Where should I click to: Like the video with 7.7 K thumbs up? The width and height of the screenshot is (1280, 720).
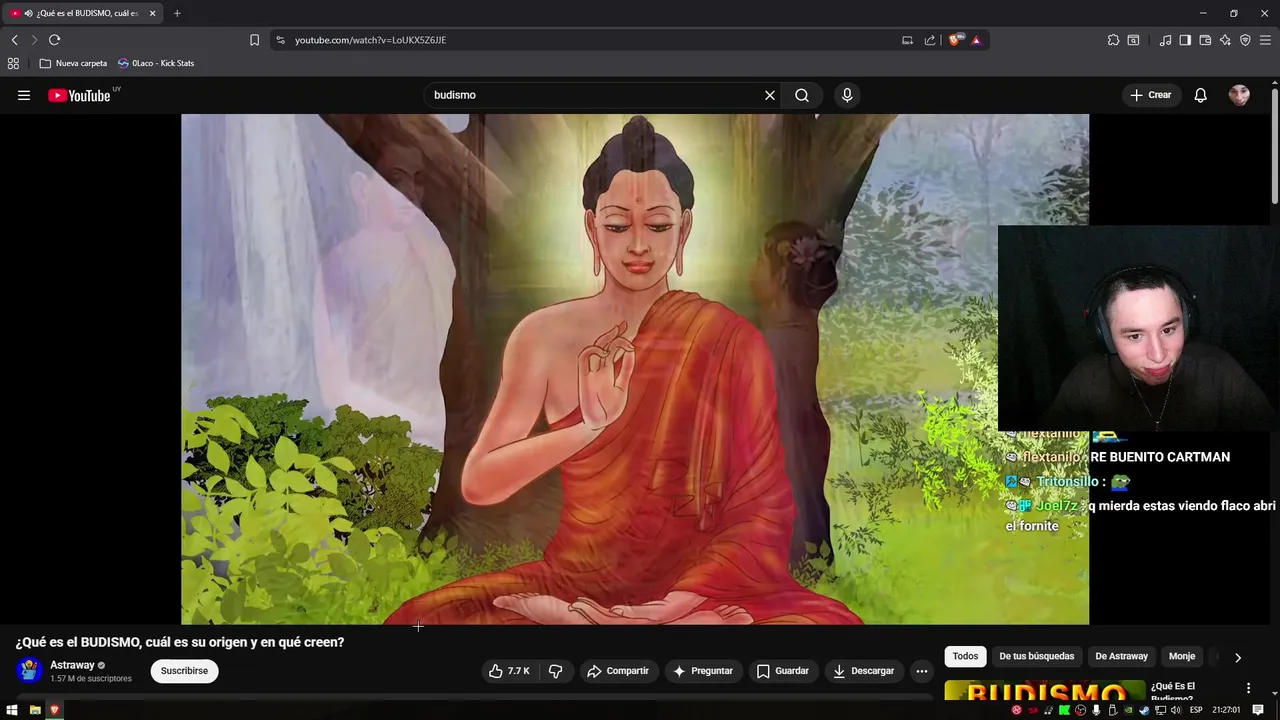pos(509,671)
